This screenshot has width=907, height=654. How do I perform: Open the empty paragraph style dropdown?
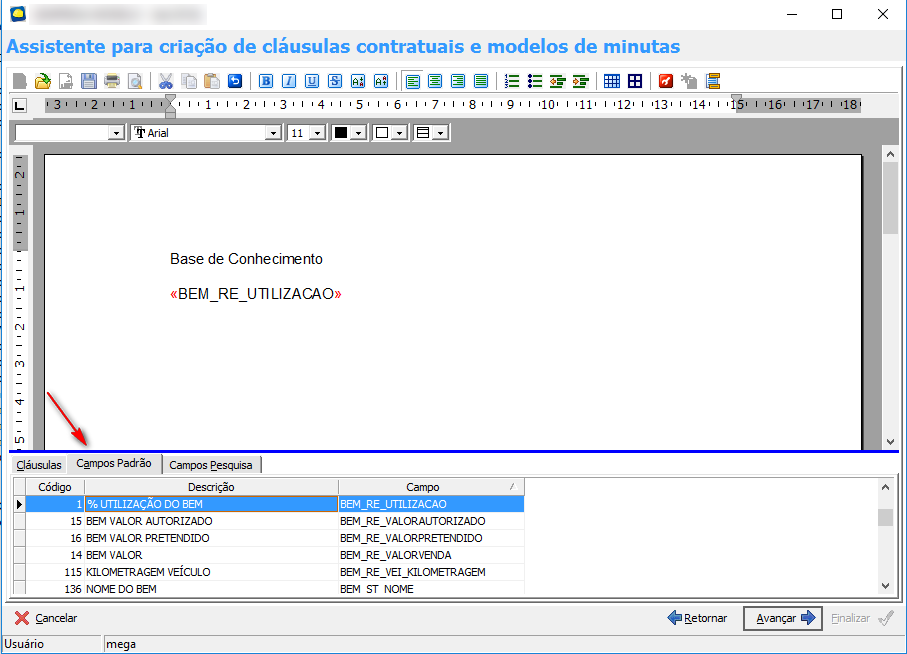coord(116,133)
